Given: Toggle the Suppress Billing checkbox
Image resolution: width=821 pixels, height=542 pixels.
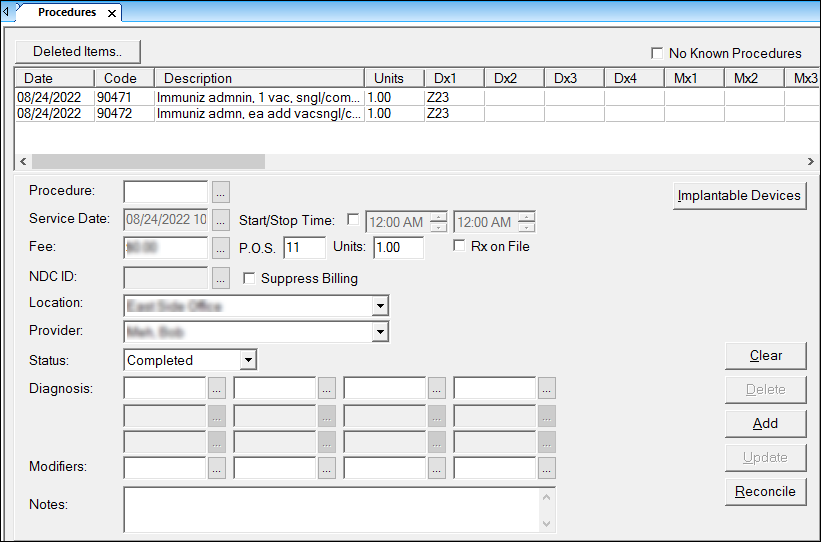Looking at the screenshot, I should point(249,278).
